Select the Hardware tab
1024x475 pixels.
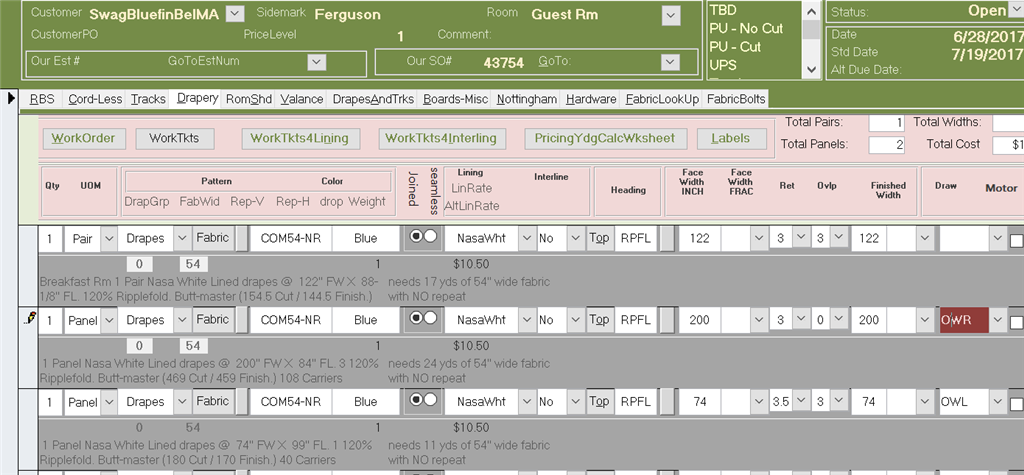pos(591,99)
